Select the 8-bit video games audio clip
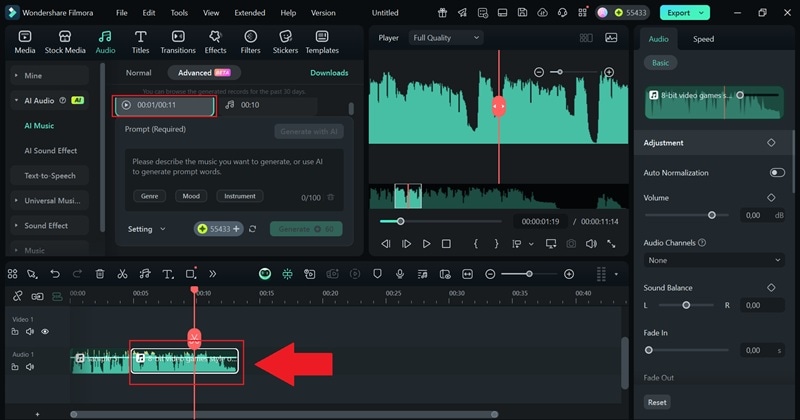 pos(185,361)
